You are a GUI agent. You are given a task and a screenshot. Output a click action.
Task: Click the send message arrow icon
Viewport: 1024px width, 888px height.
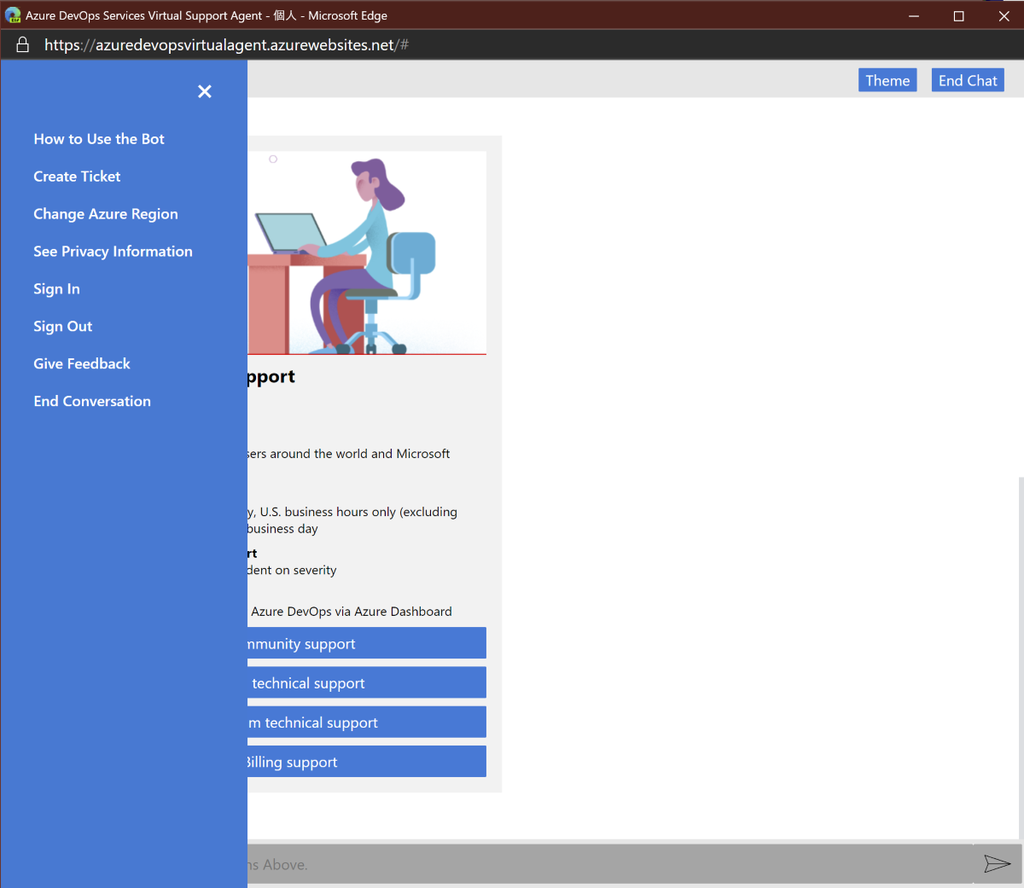coord(997,864)
